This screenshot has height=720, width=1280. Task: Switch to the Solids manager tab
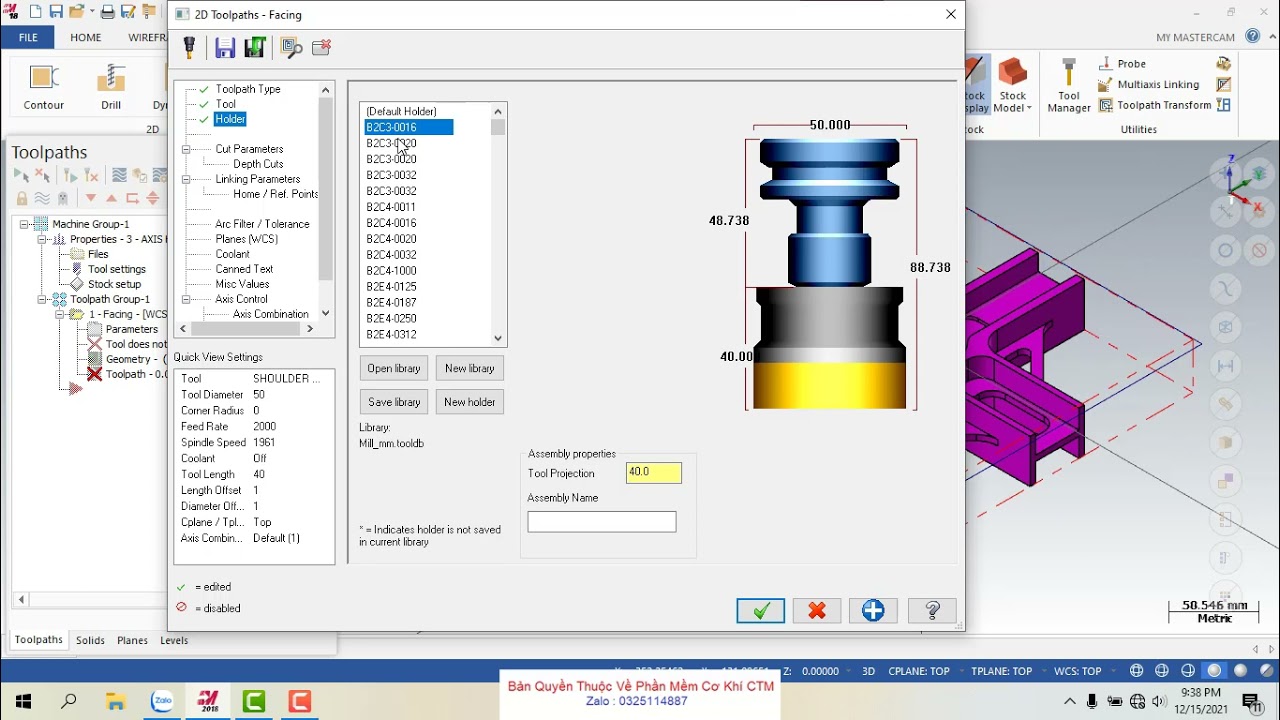(x=90, y=640)
